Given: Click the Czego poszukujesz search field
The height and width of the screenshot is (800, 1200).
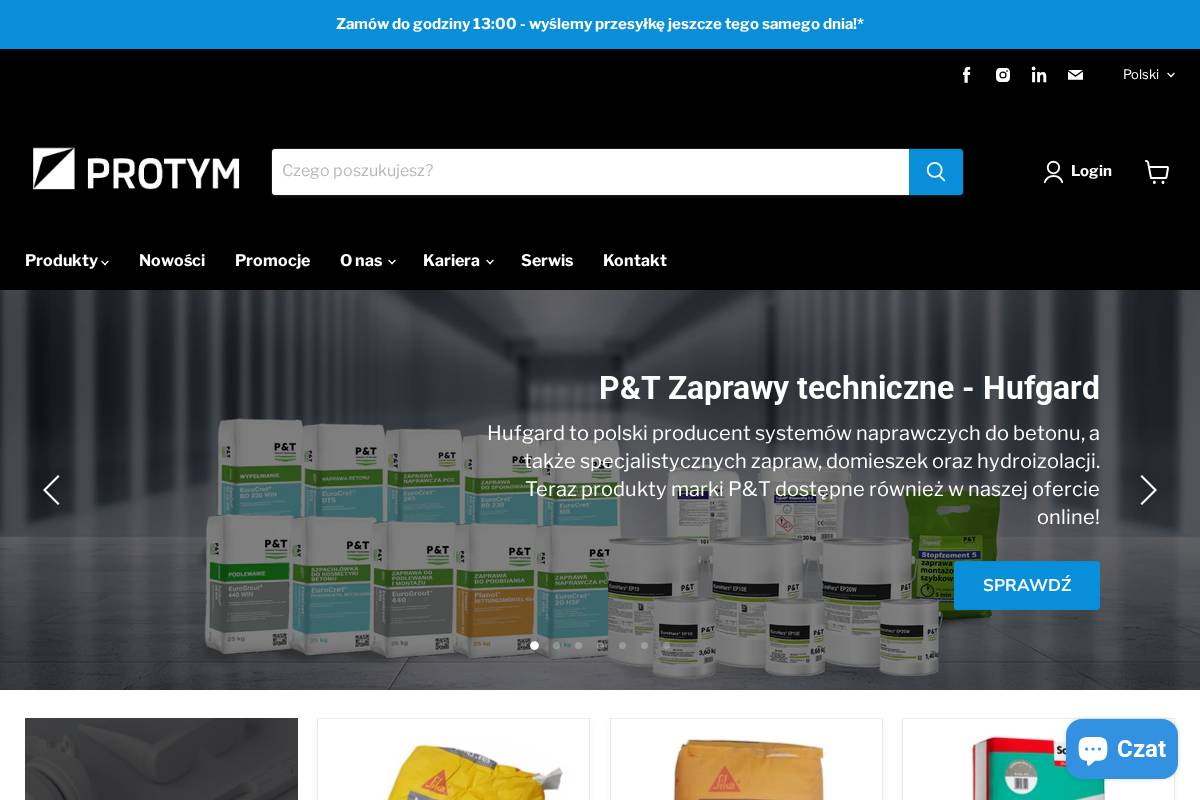Looking at the screenshot, I should click(590, 171).
